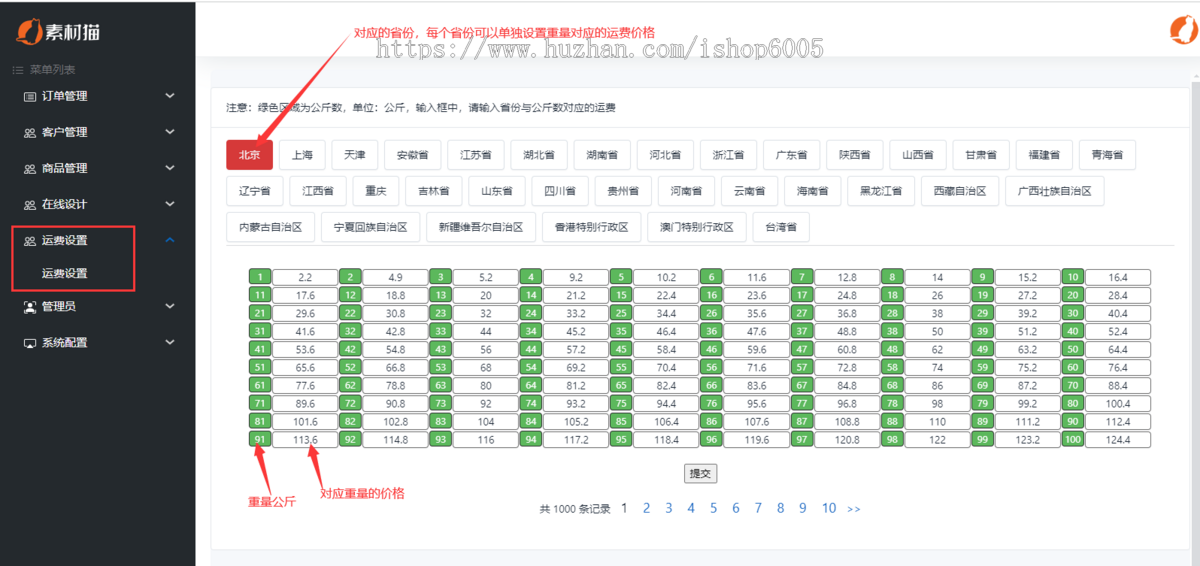Image resolution: width=1200 pixels, height=566 pixels.
Task: Click the menu list hamburger icon
Action: pyautogui.click(x=17, y=70)
